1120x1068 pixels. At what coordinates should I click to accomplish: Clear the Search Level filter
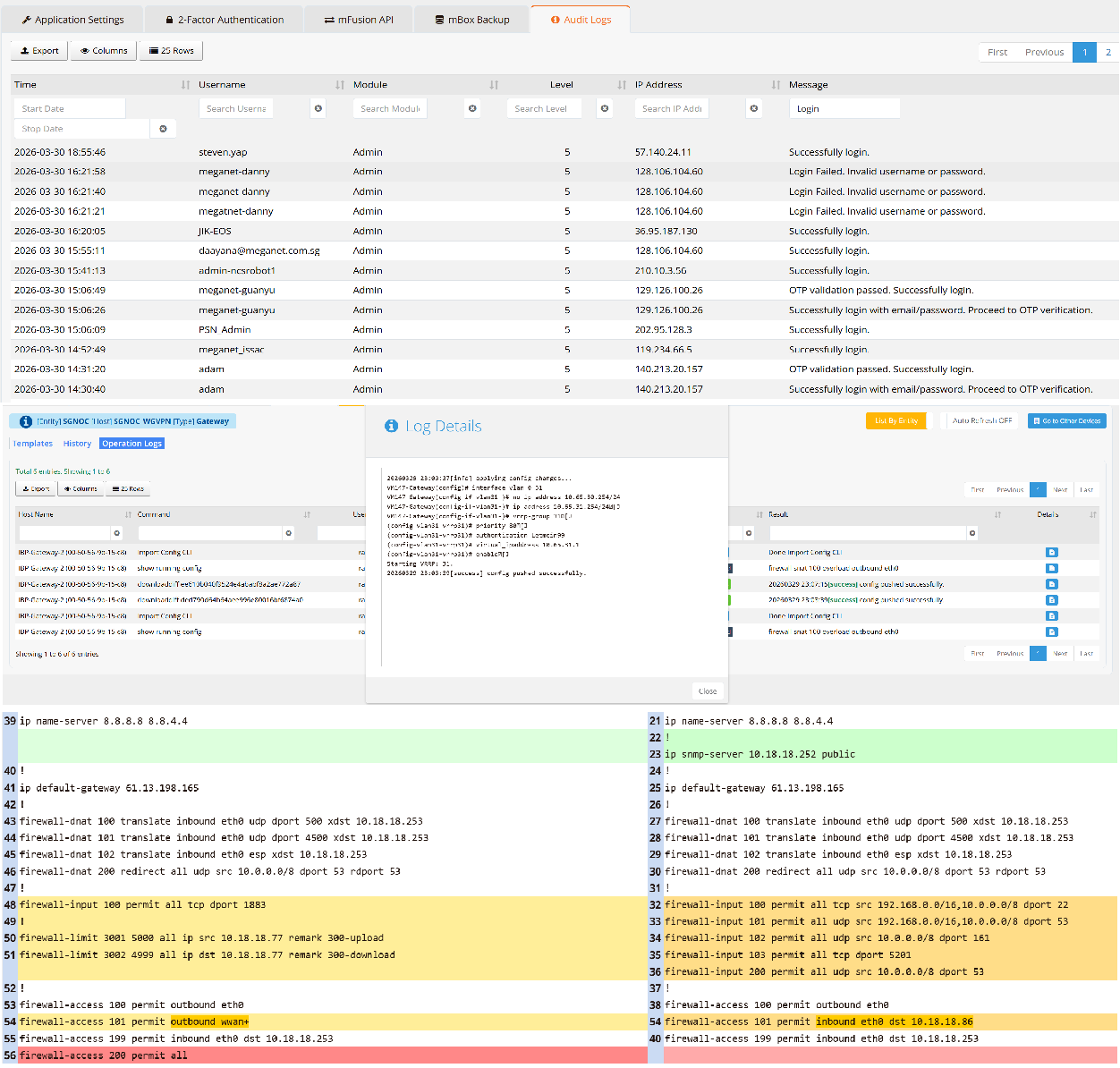(x=605, y=108)
